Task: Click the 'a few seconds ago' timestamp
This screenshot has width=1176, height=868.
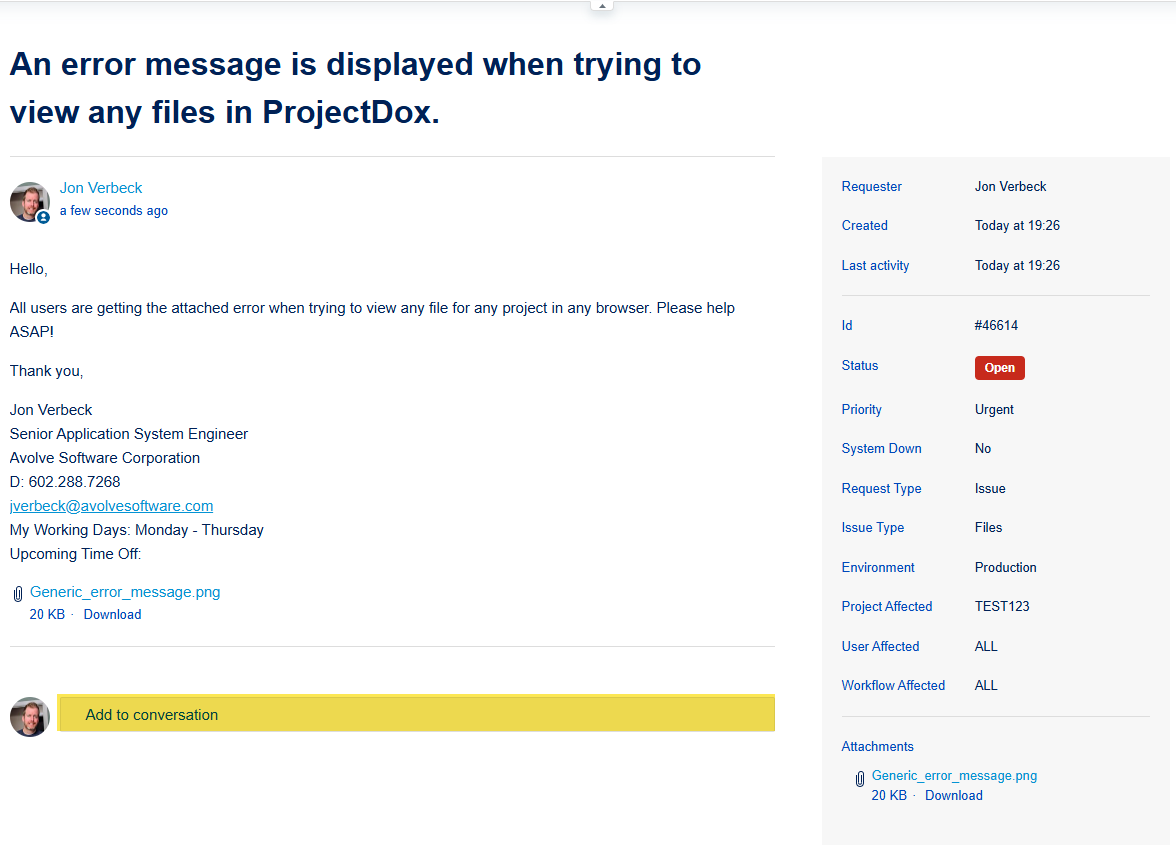Action: pos(113,211)
